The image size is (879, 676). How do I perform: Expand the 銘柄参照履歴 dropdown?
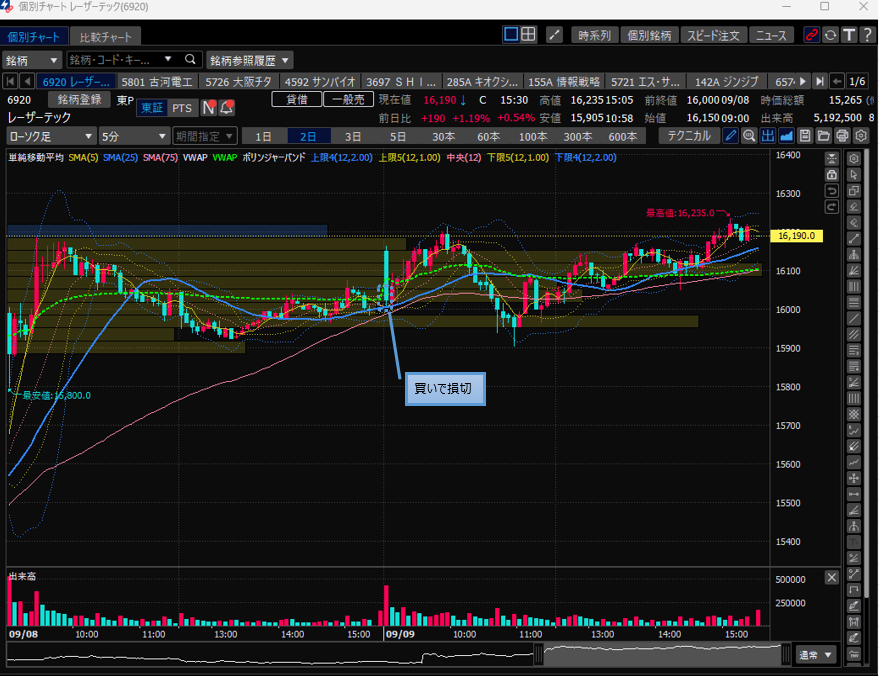click(250, 60)
